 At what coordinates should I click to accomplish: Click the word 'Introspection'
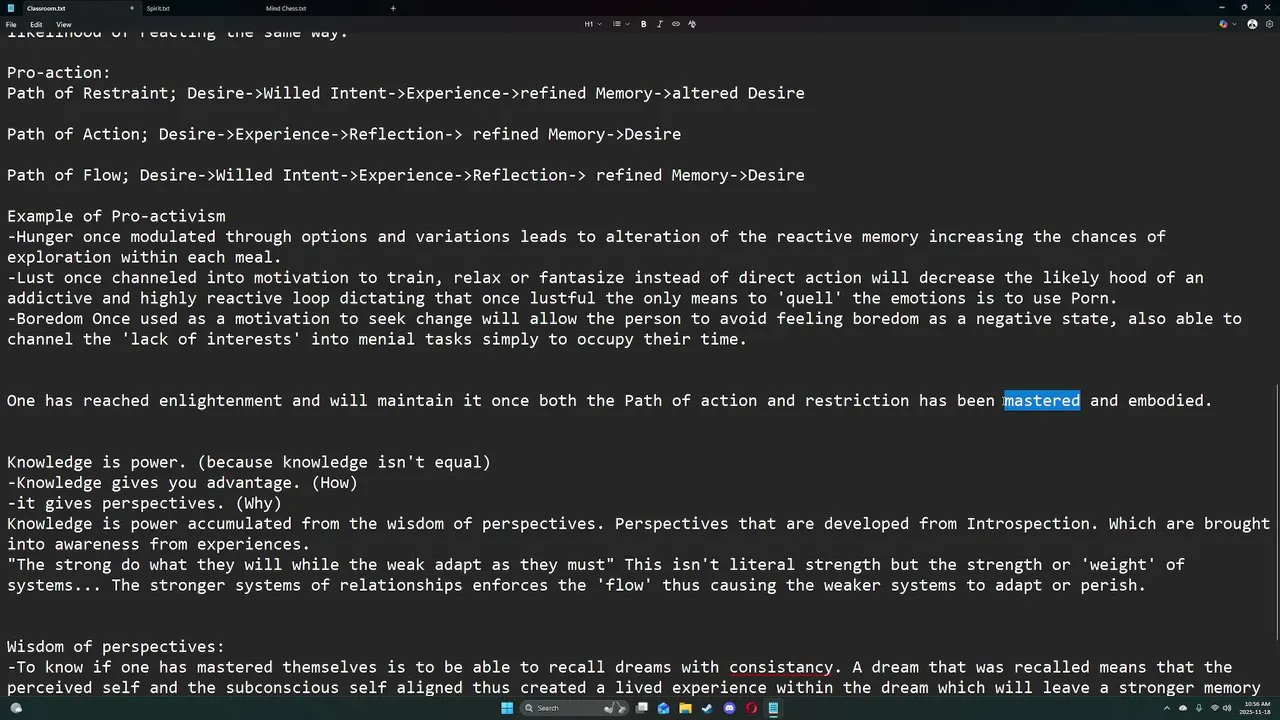point(1029,524)
